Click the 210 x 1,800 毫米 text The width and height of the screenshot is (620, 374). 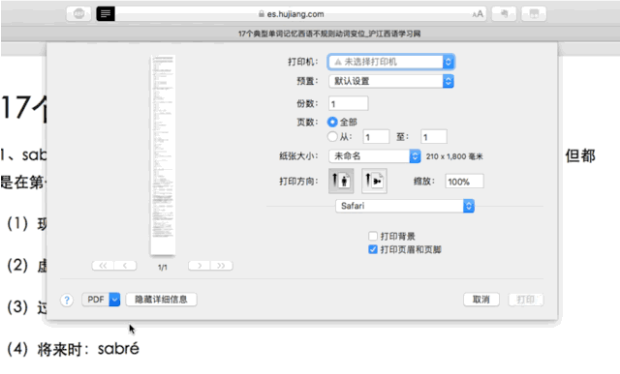click(x=454, y=157)
